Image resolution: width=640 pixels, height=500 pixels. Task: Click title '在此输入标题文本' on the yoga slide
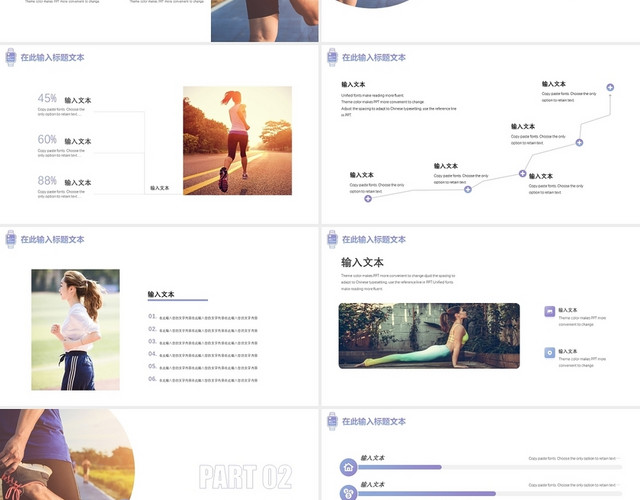374,240
